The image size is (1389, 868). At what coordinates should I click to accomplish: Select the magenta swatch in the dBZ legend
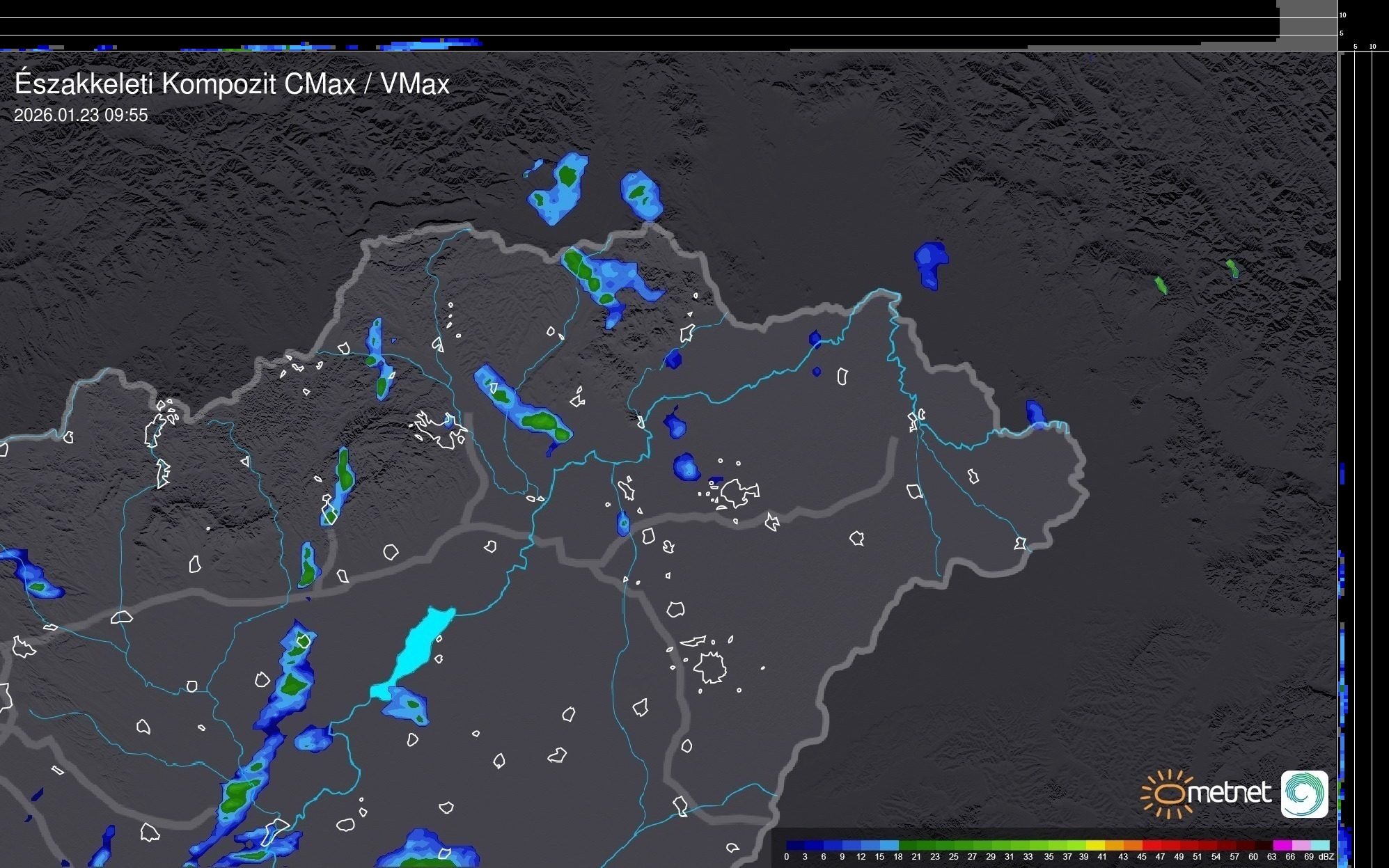click(x=1282, y=846)
